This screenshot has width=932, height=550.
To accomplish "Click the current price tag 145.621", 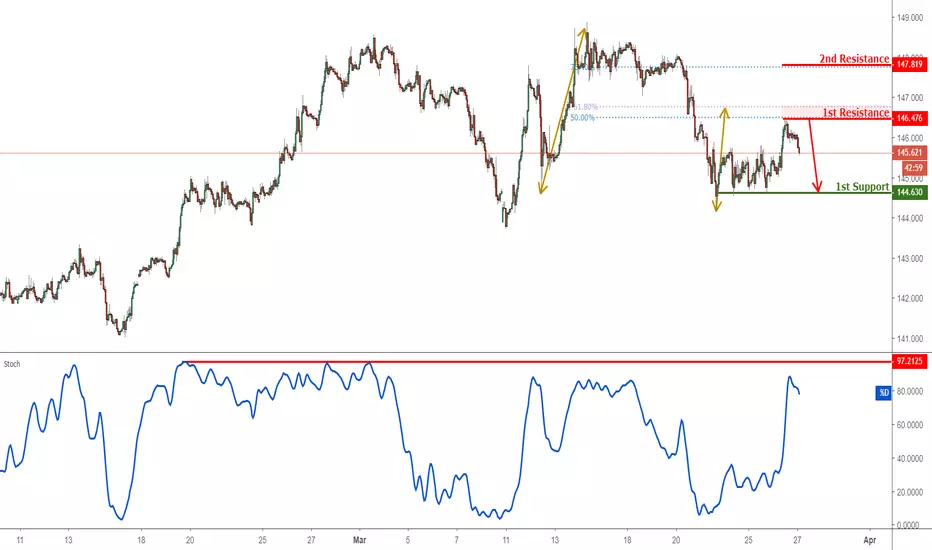I will pyautogui.click(x=910, y=153).
